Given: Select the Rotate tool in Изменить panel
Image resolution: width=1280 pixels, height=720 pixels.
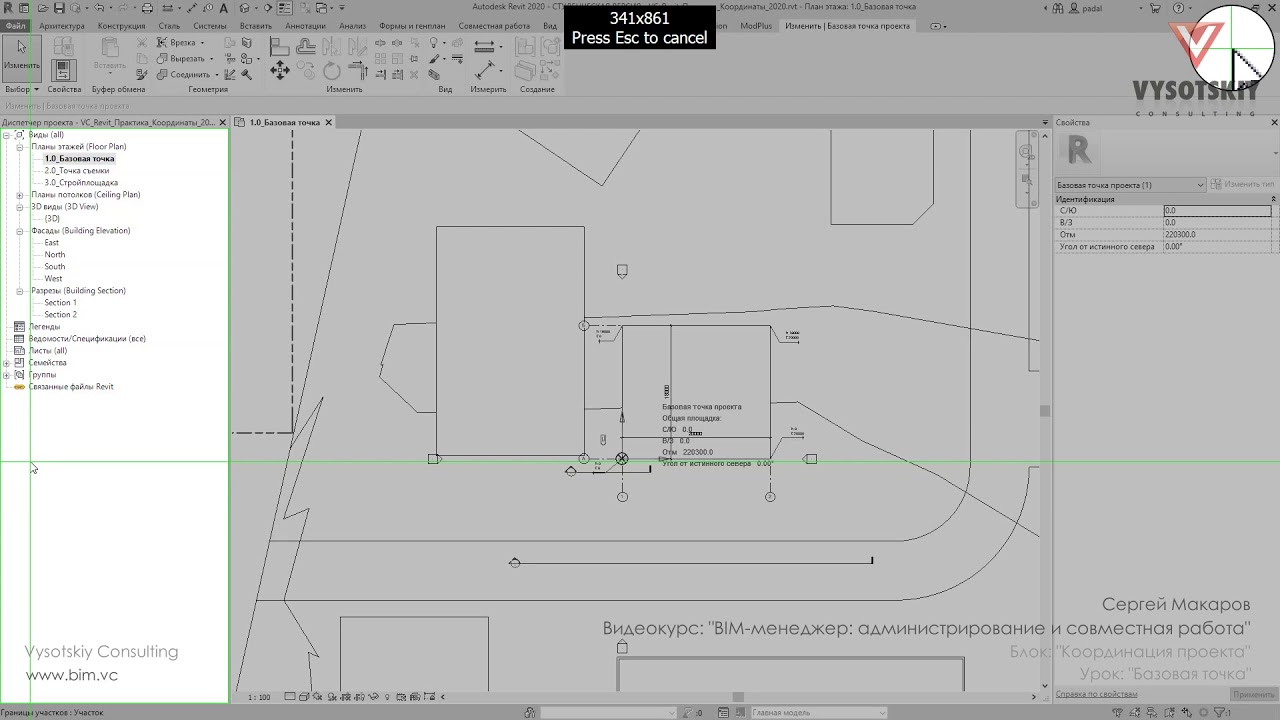Looking at the screenshot, I should pos(331,70).
